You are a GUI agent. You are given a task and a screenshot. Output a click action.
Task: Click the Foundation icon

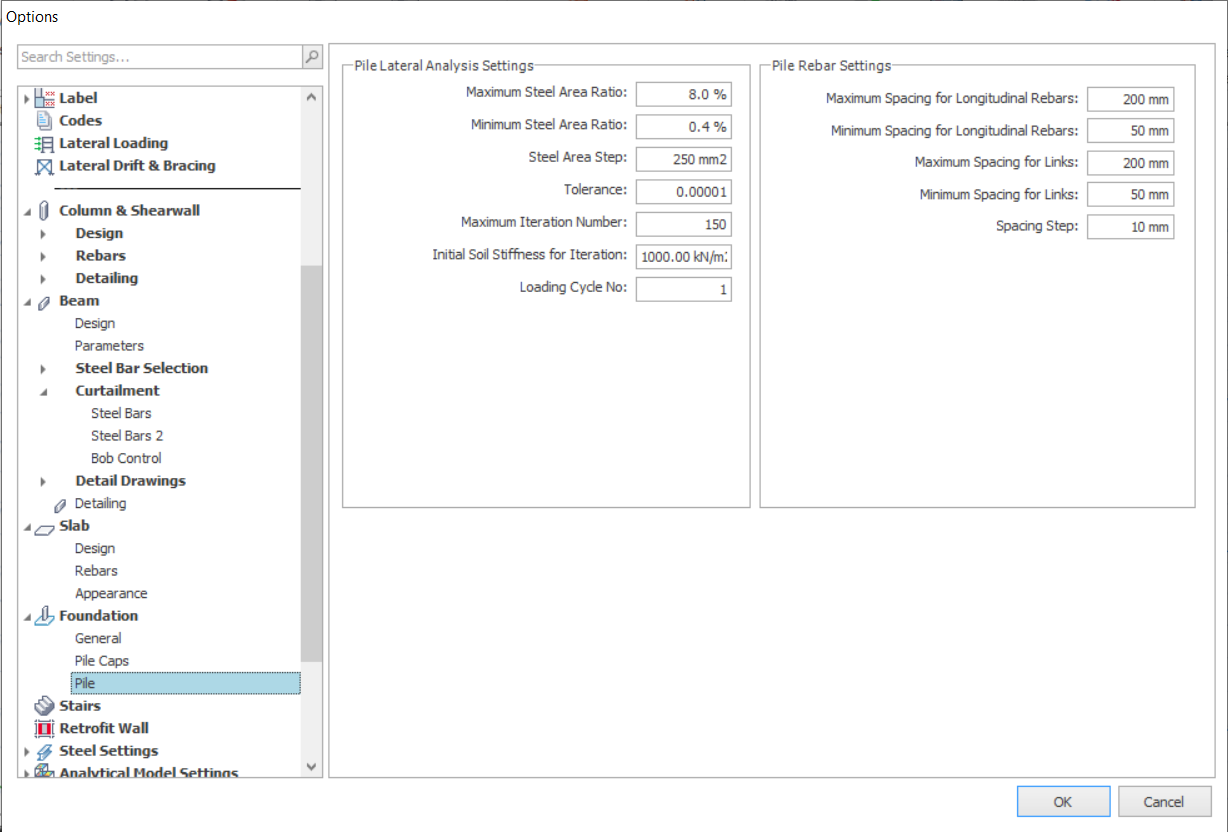[44, 616]
